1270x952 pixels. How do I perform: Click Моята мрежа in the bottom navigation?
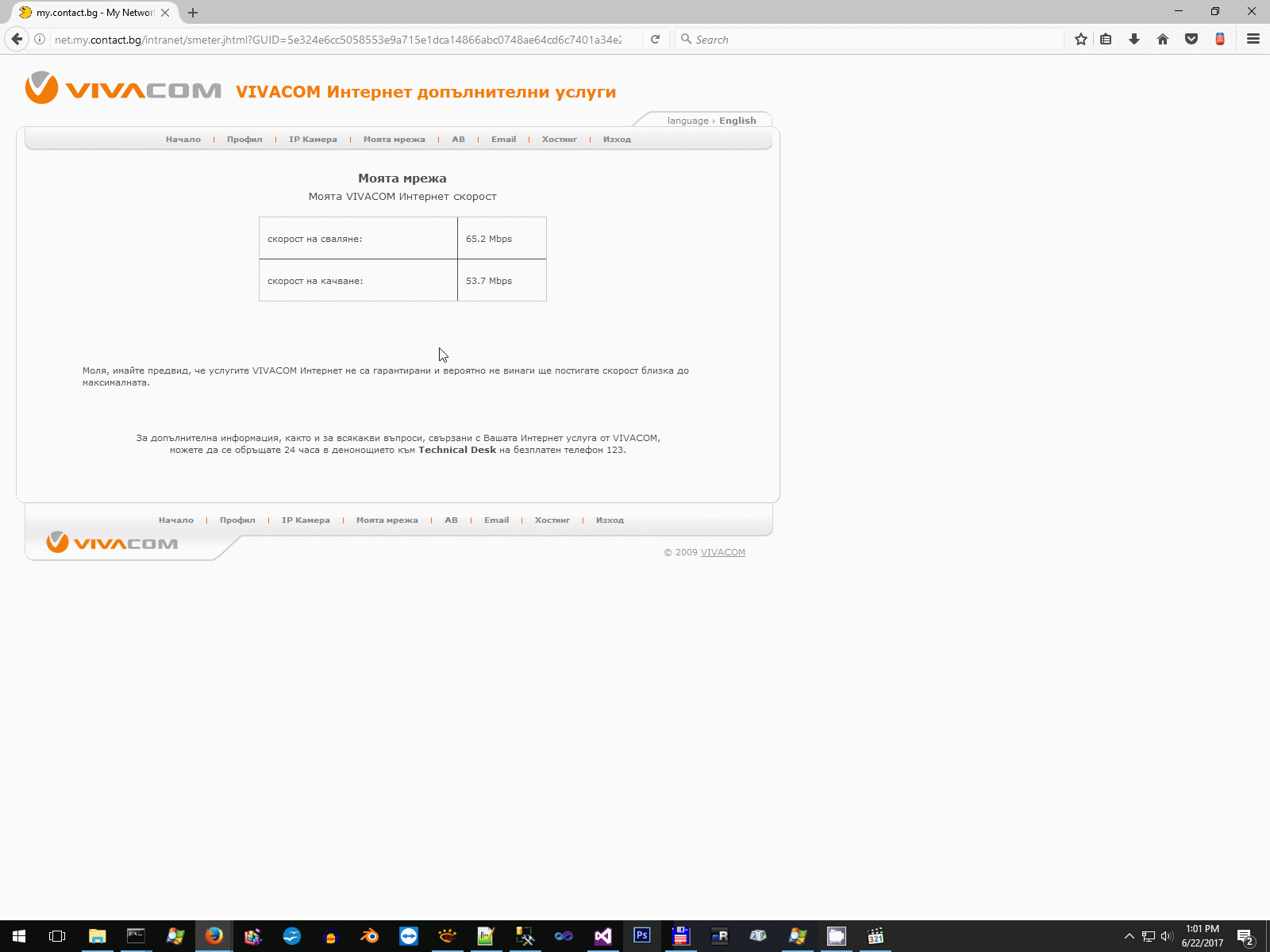click(x=387, y=520)
